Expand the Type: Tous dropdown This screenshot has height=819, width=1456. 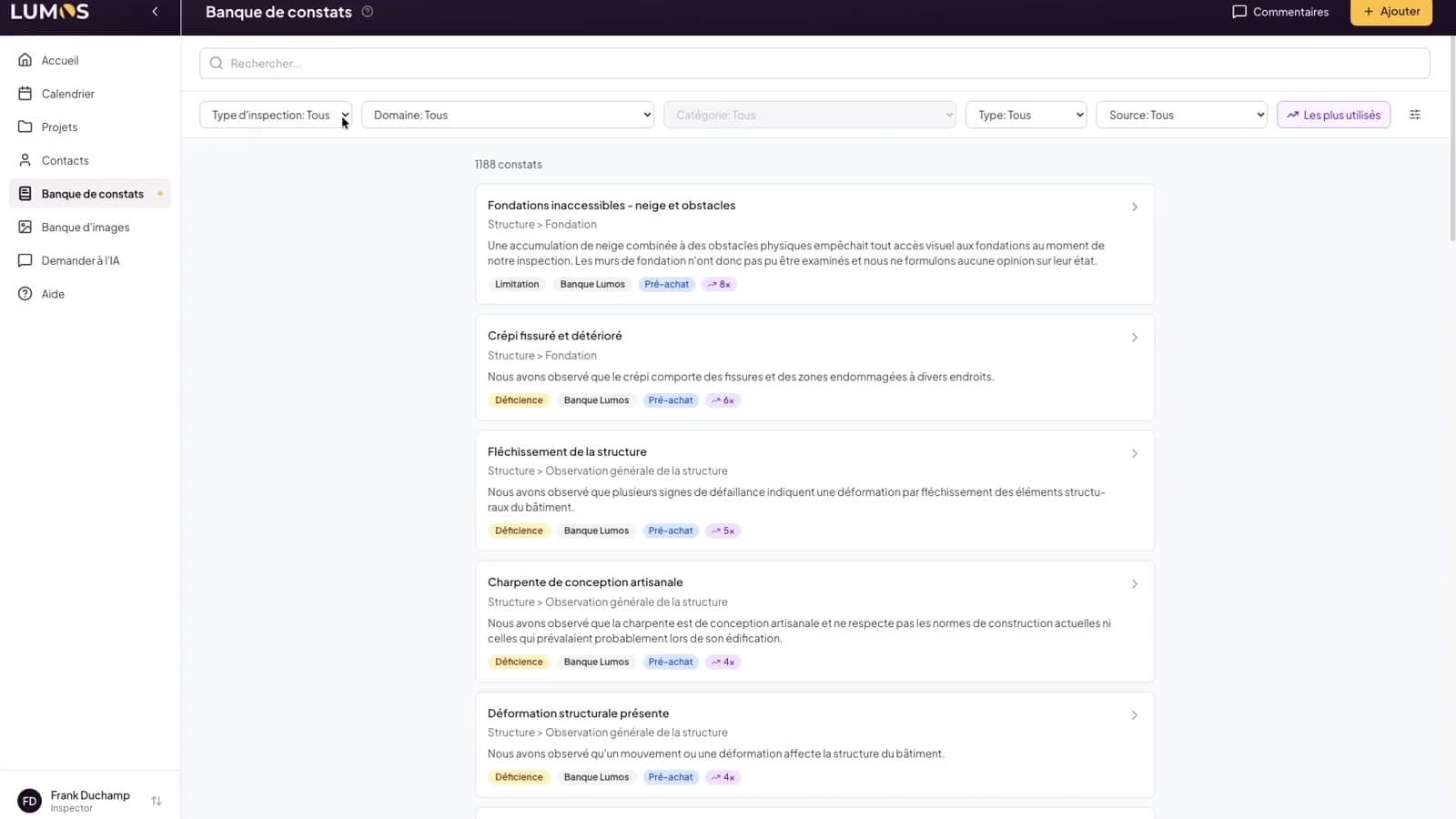click(x=1026, y=115)
